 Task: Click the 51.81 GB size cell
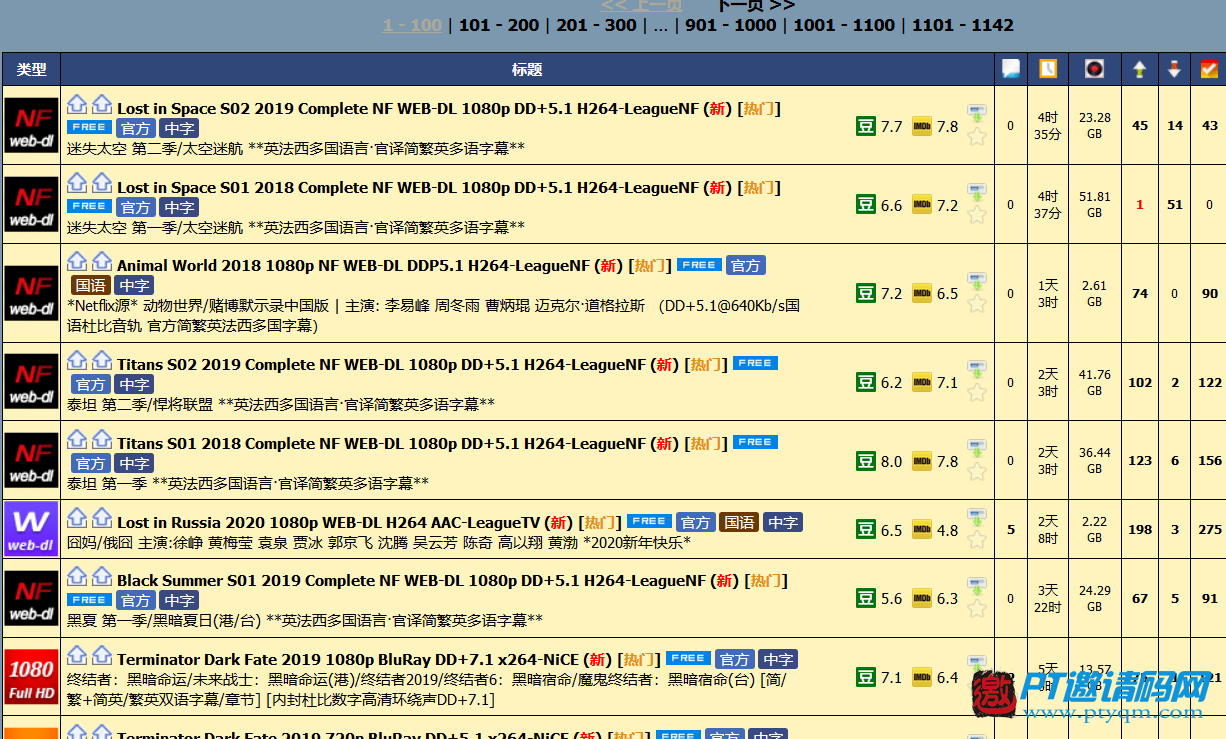tap(1095, 205)
